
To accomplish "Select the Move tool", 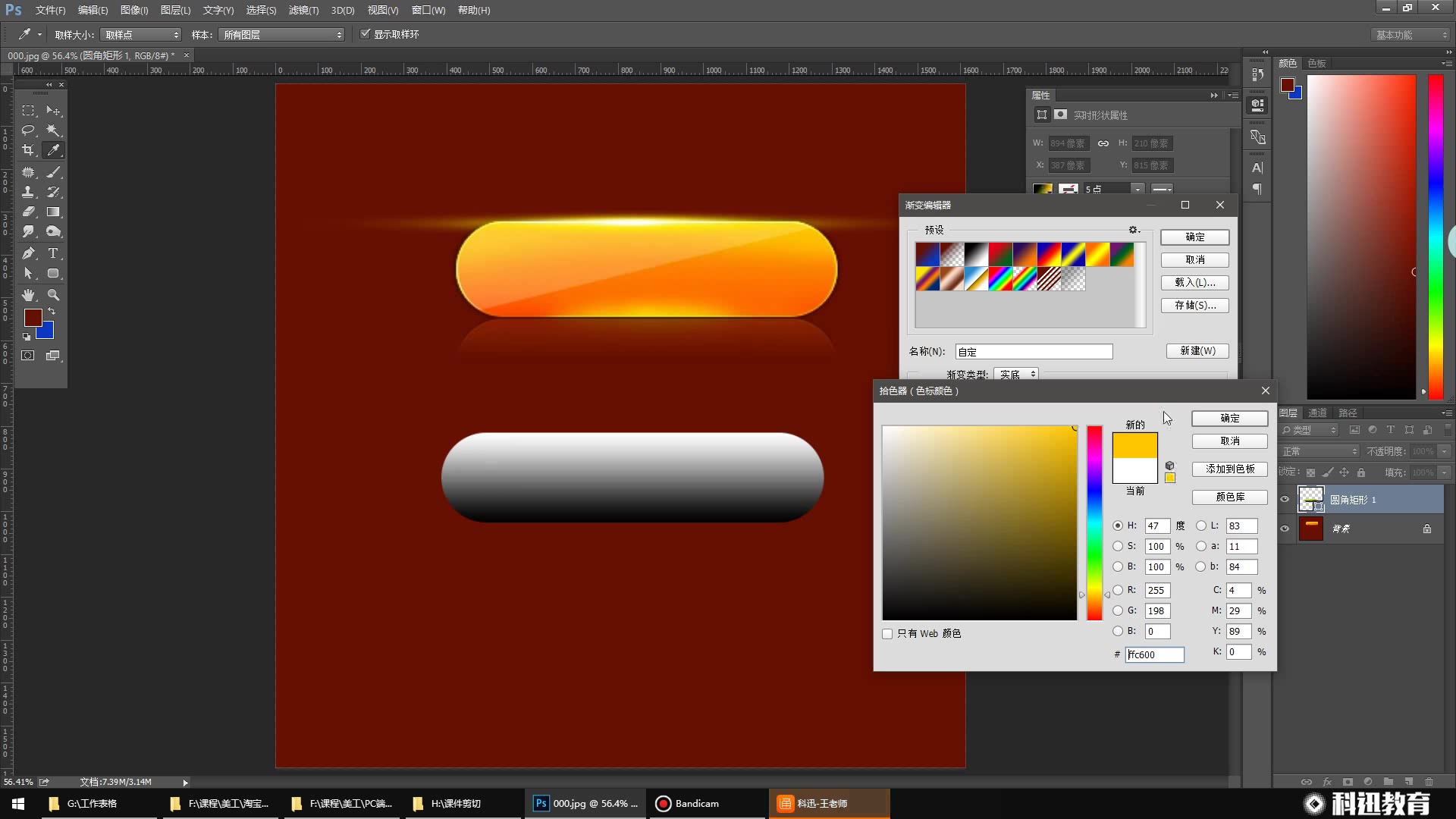I will (x=53, y=111).
